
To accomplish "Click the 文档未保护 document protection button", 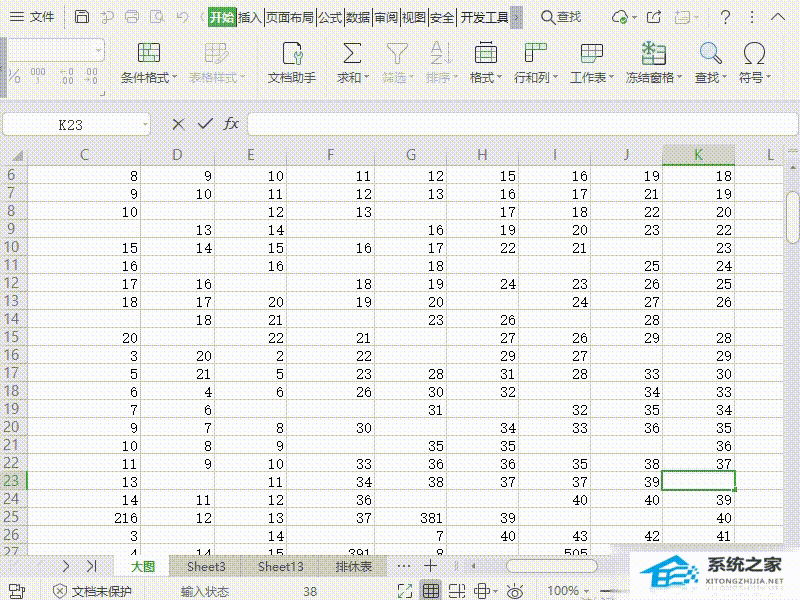I will click(92, 591).
